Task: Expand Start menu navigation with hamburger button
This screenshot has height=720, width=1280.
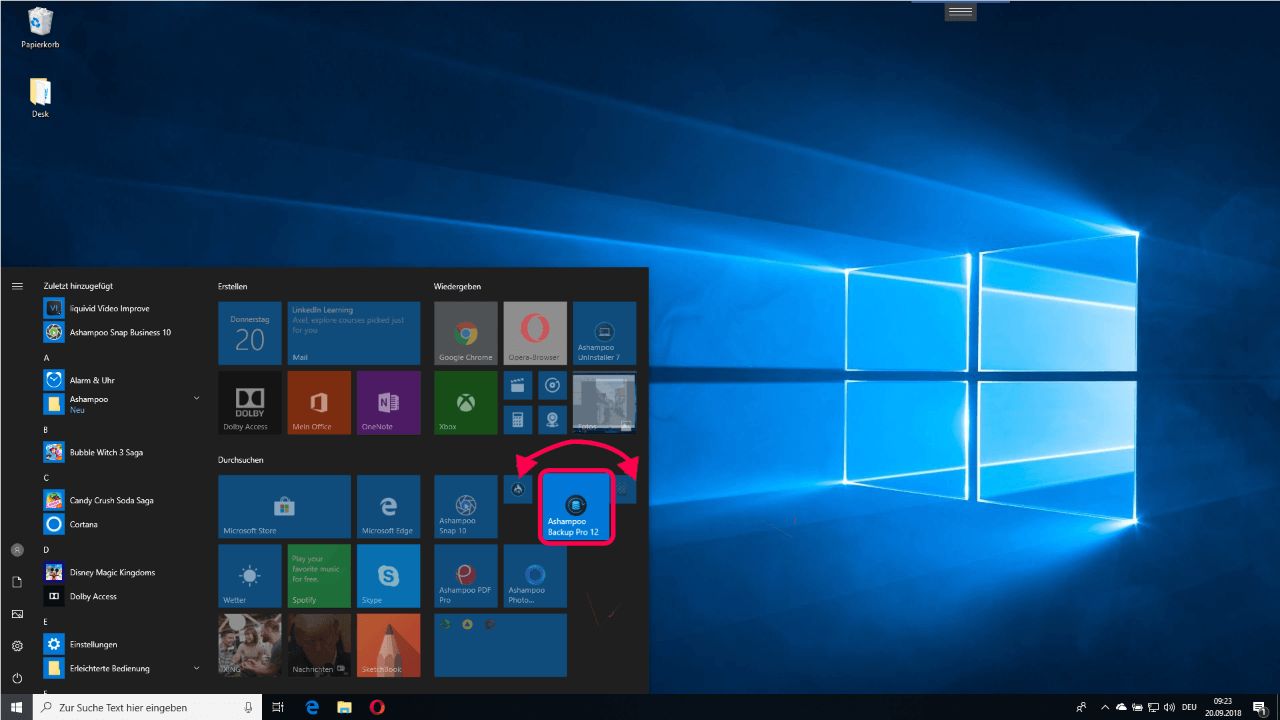Action: point(17,286)
